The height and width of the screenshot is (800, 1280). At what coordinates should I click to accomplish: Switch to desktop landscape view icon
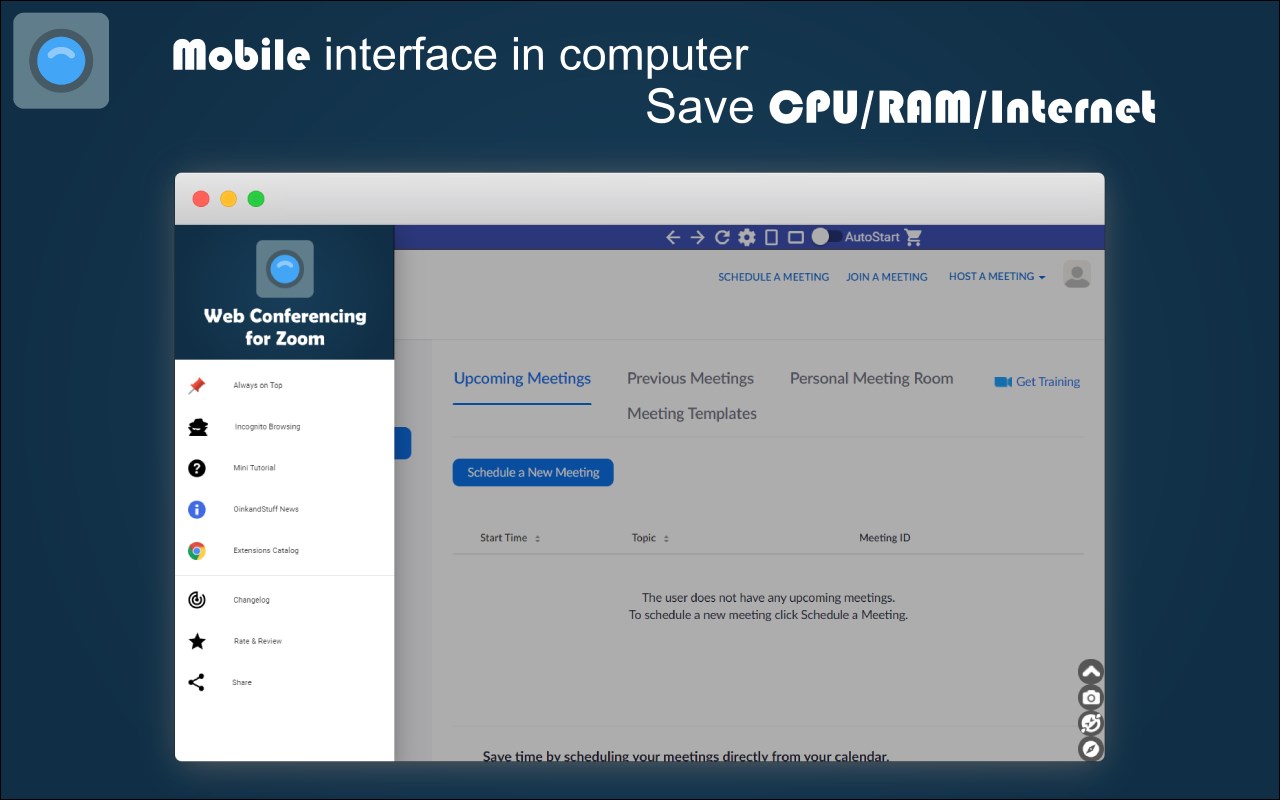click(x=796, y=237)
